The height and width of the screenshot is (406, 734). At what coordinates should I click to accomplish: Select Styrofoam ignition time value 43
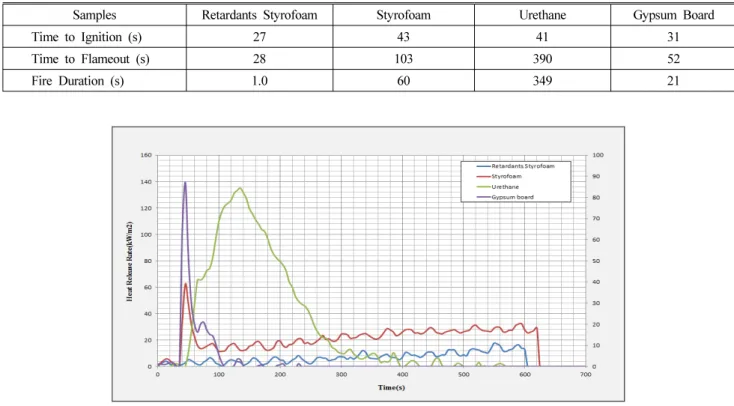pos(403,37)
